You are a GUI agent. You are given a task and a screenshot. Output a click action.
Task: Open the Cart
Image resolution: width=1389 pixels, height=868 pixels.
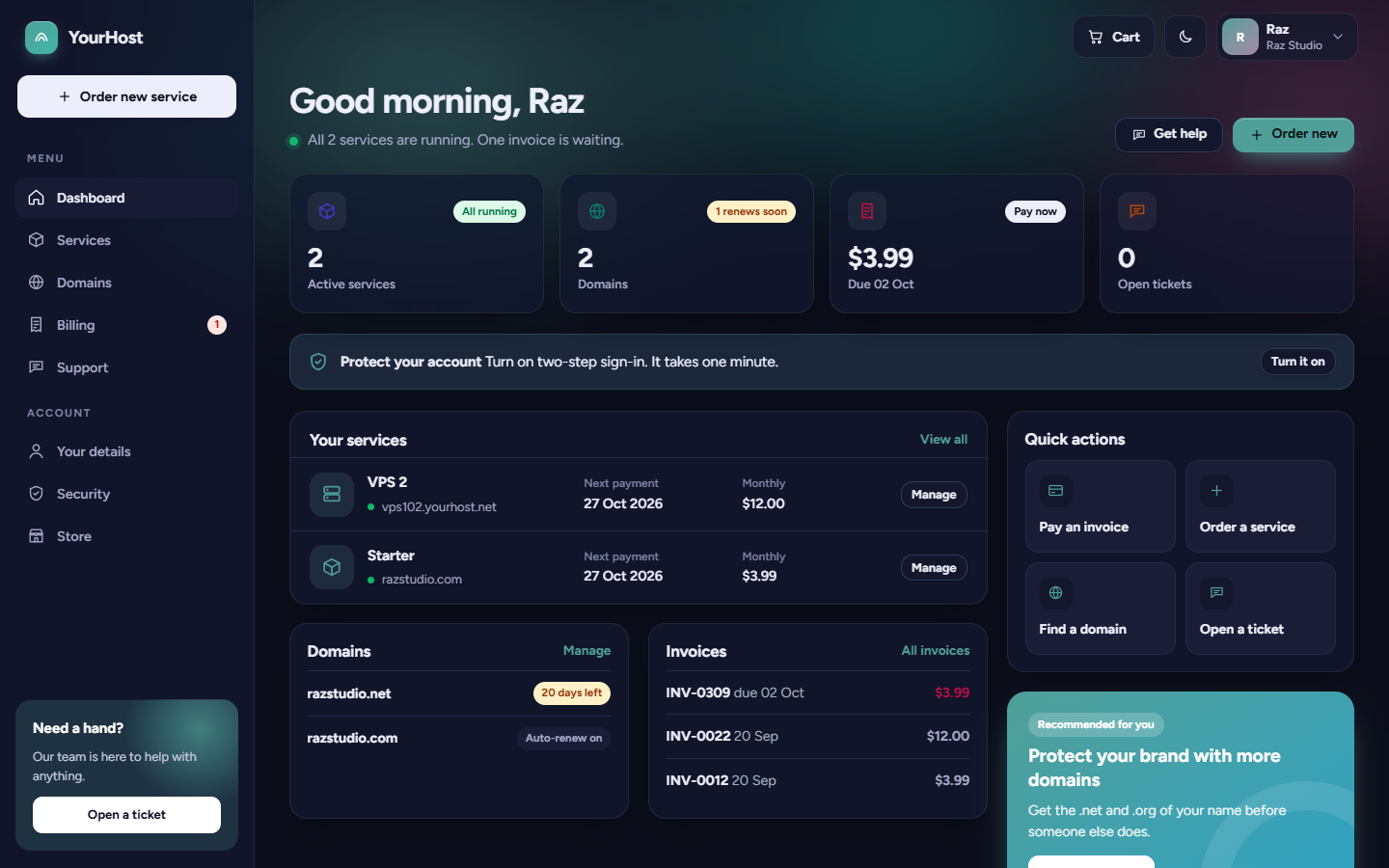pos(1113,38)
